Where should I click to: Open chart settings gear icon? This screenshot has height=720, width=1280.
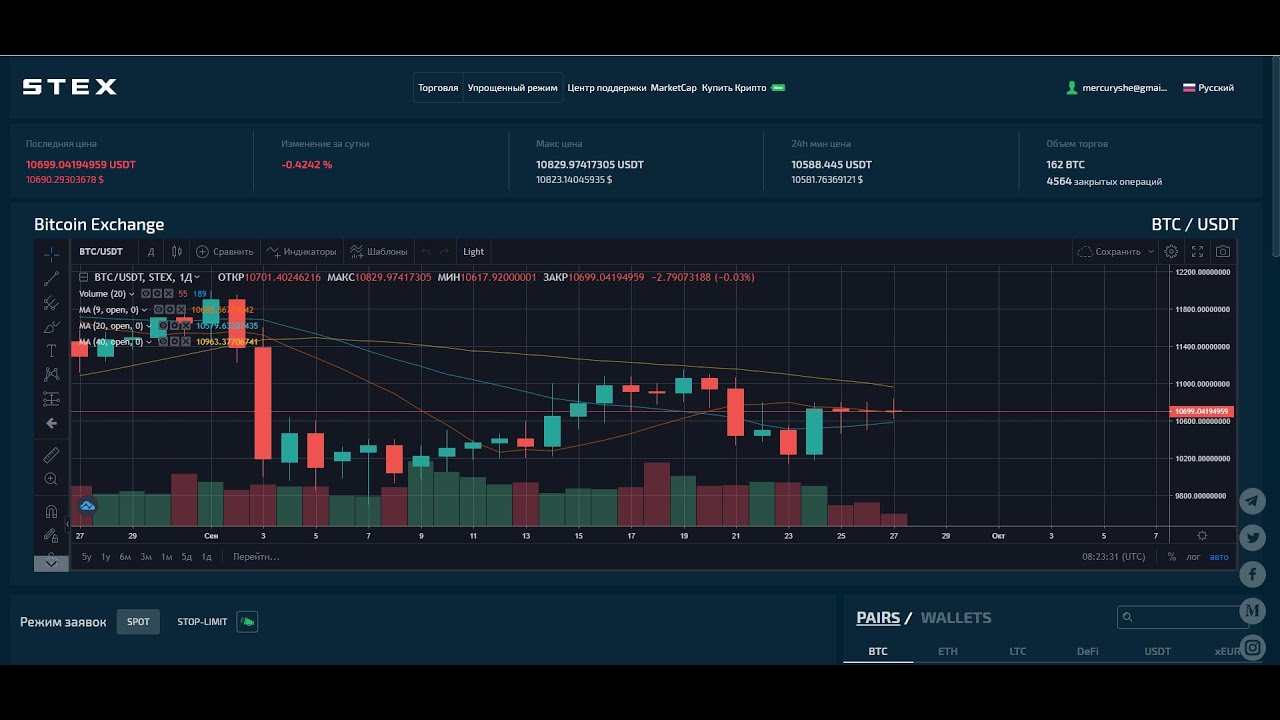click(x=1171, y=252)
